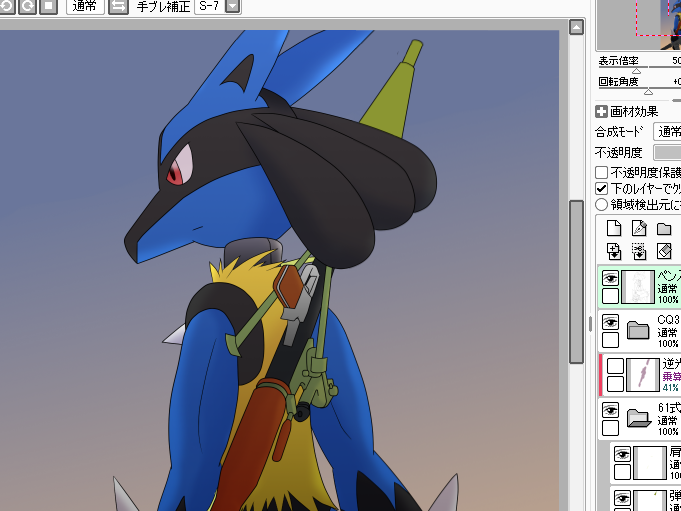
Task: Hide the ペン layer via its eye
Action: coord(610,278)
